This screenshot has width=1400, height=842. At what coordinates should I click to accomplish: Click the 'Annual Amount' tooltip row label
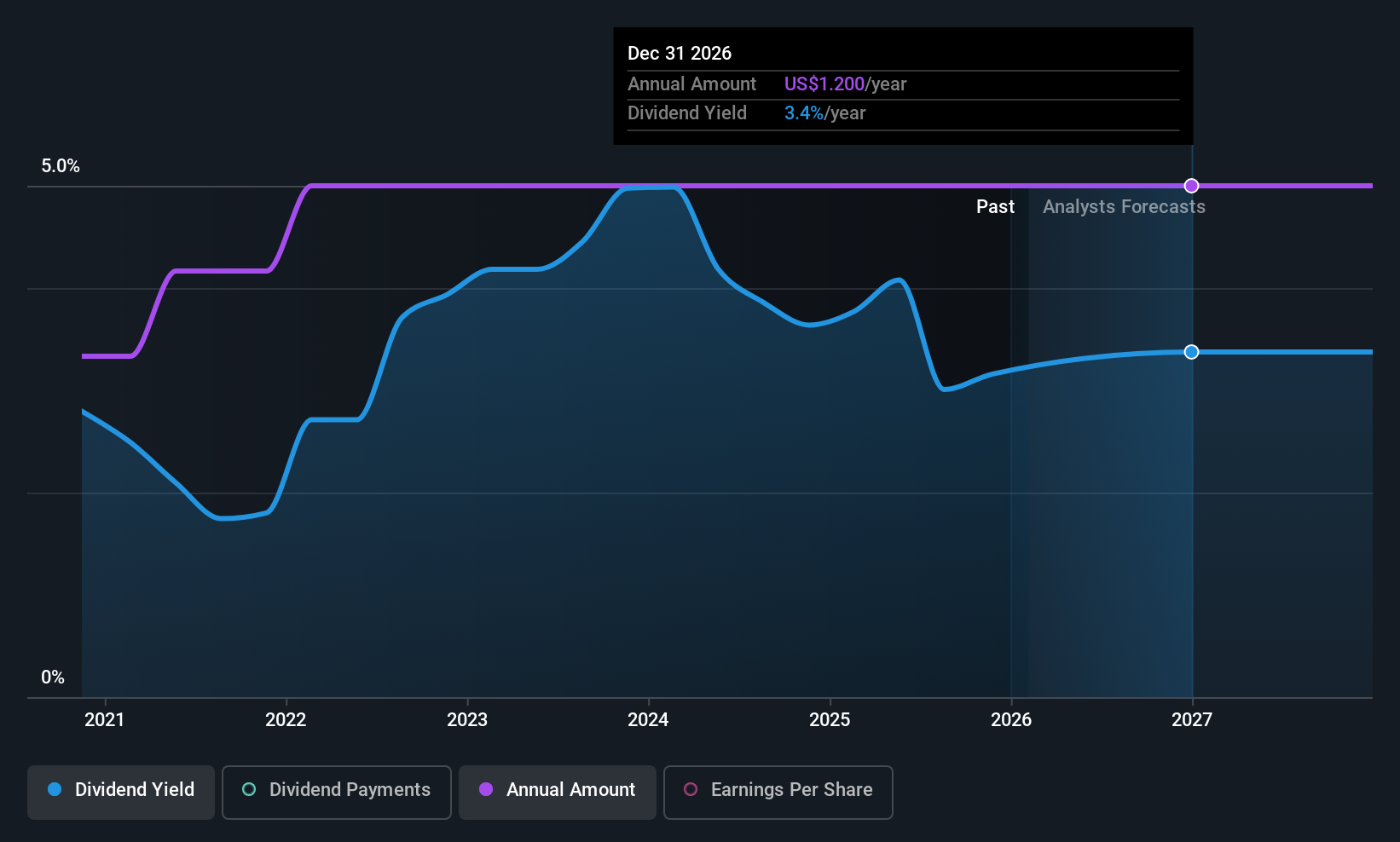click(691, 84)
